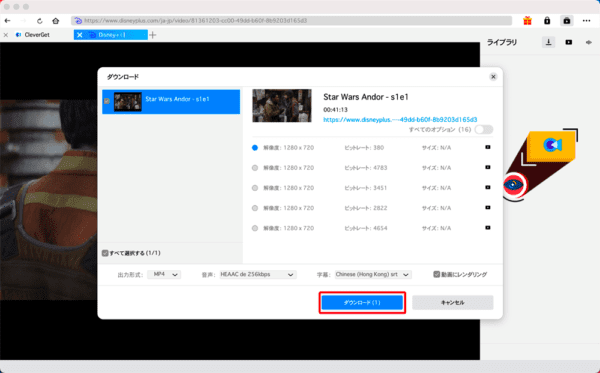The height and width of the screenshot is (373, 600).
Task: Click the browser address bar URL
Action: coord(292,21)
